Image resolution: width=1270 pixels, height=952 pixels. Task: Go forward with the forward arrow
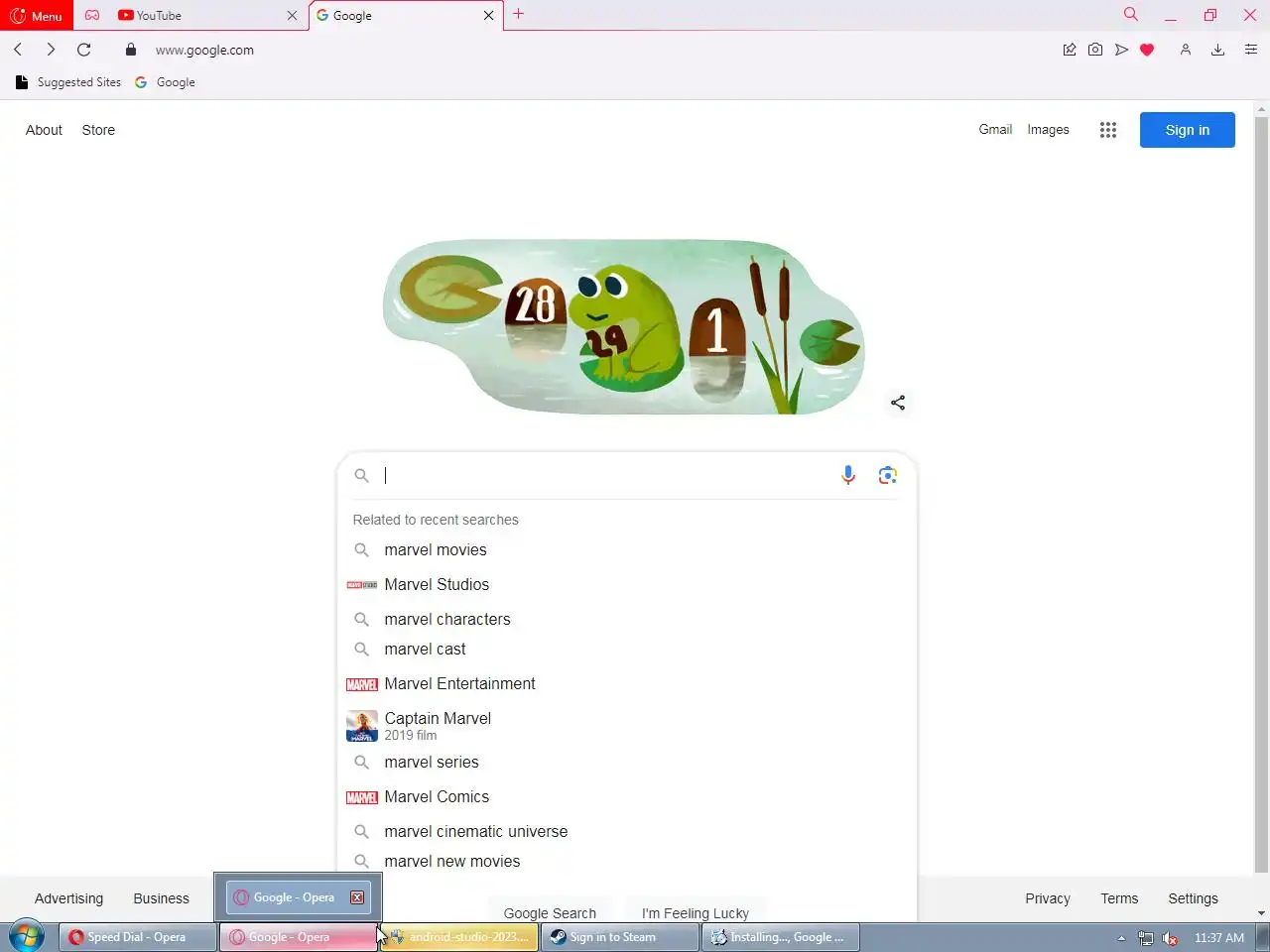pyautogui.click(x=51, y=50)
